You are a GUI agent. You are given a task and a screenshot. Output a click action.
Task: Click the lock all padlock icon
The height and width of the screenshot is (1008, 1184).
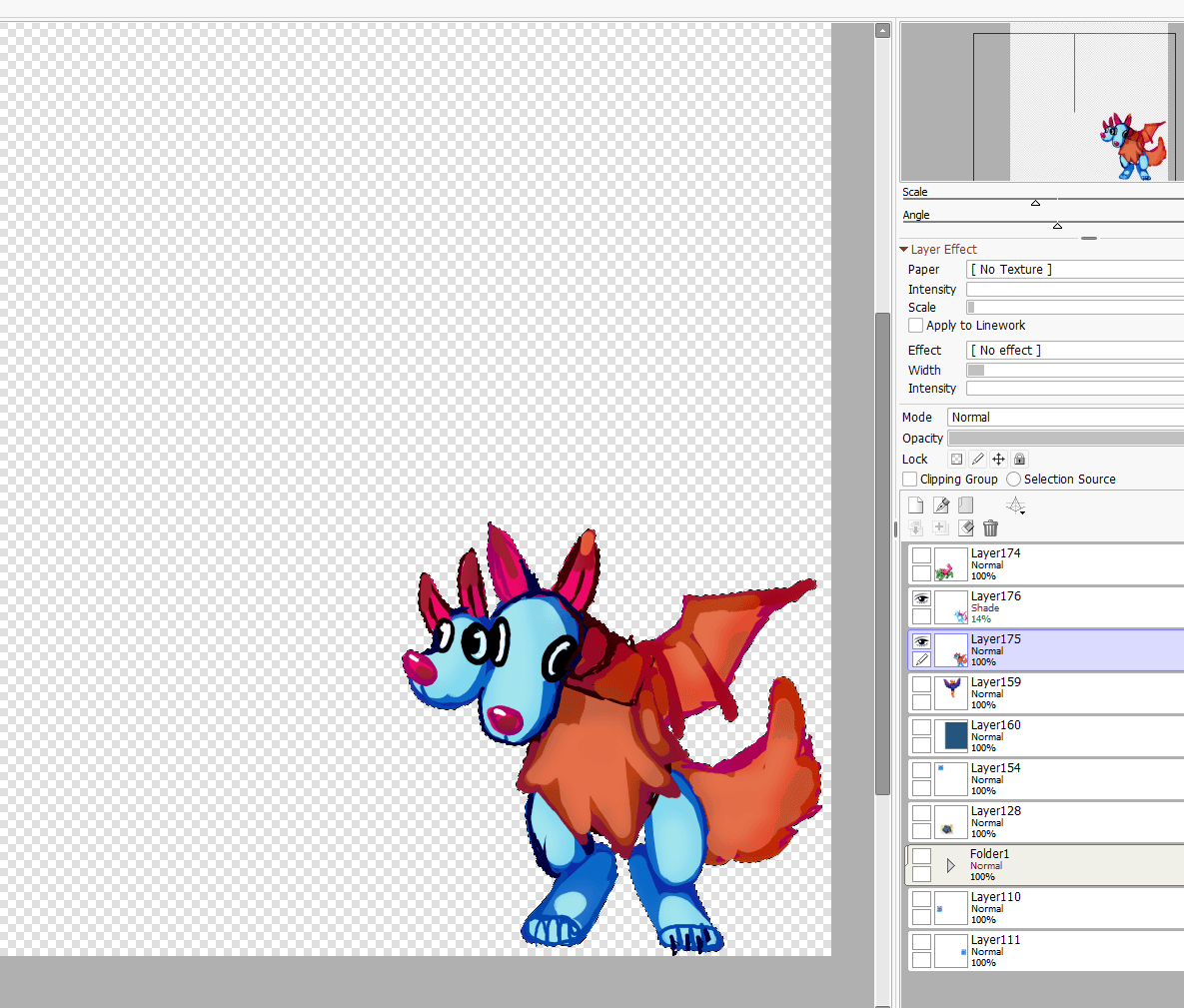[1019, 460]
